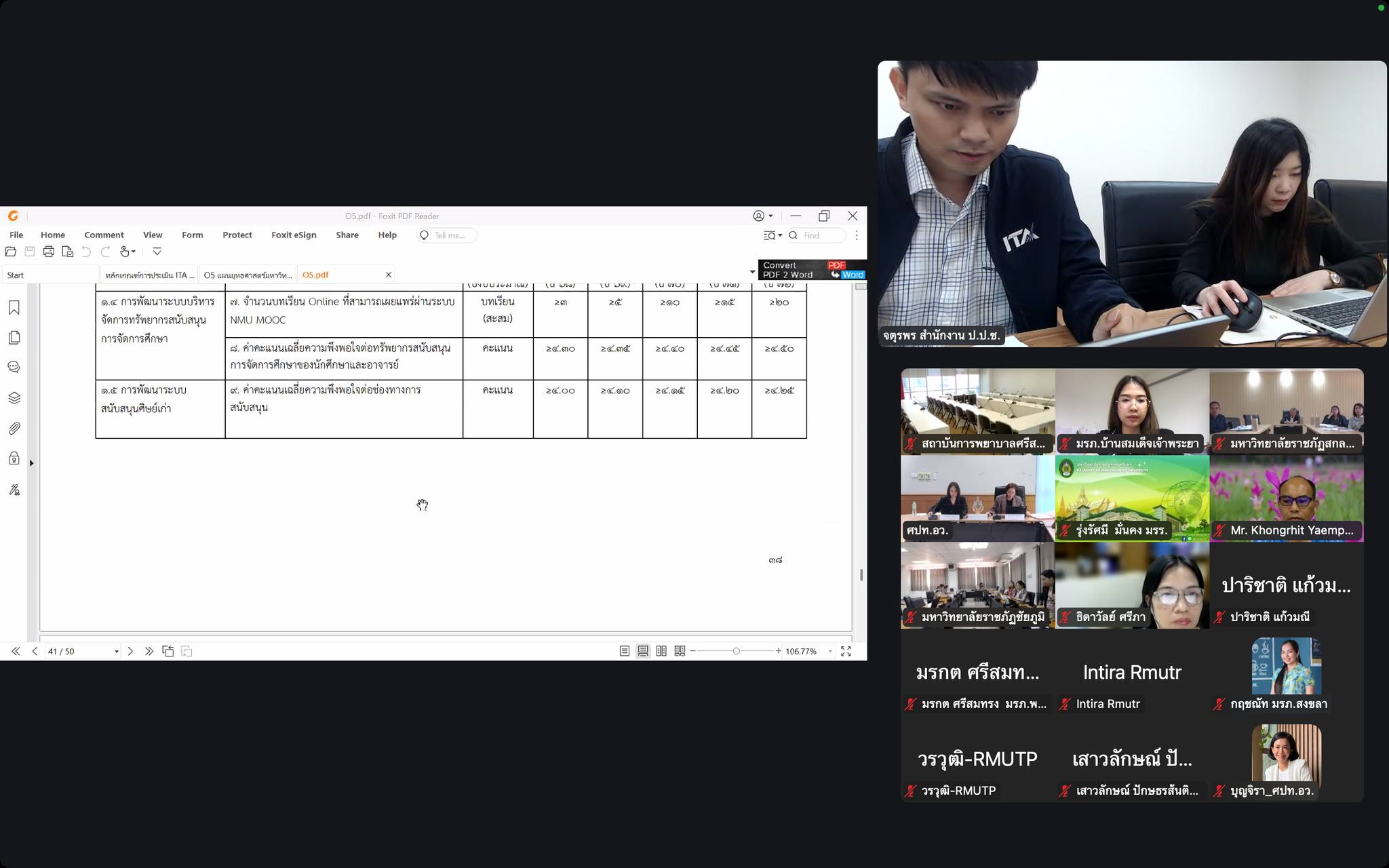Screen dimensions: 1389x868
Task: Open the Form ribbon tab
Action: coord(192,235)
